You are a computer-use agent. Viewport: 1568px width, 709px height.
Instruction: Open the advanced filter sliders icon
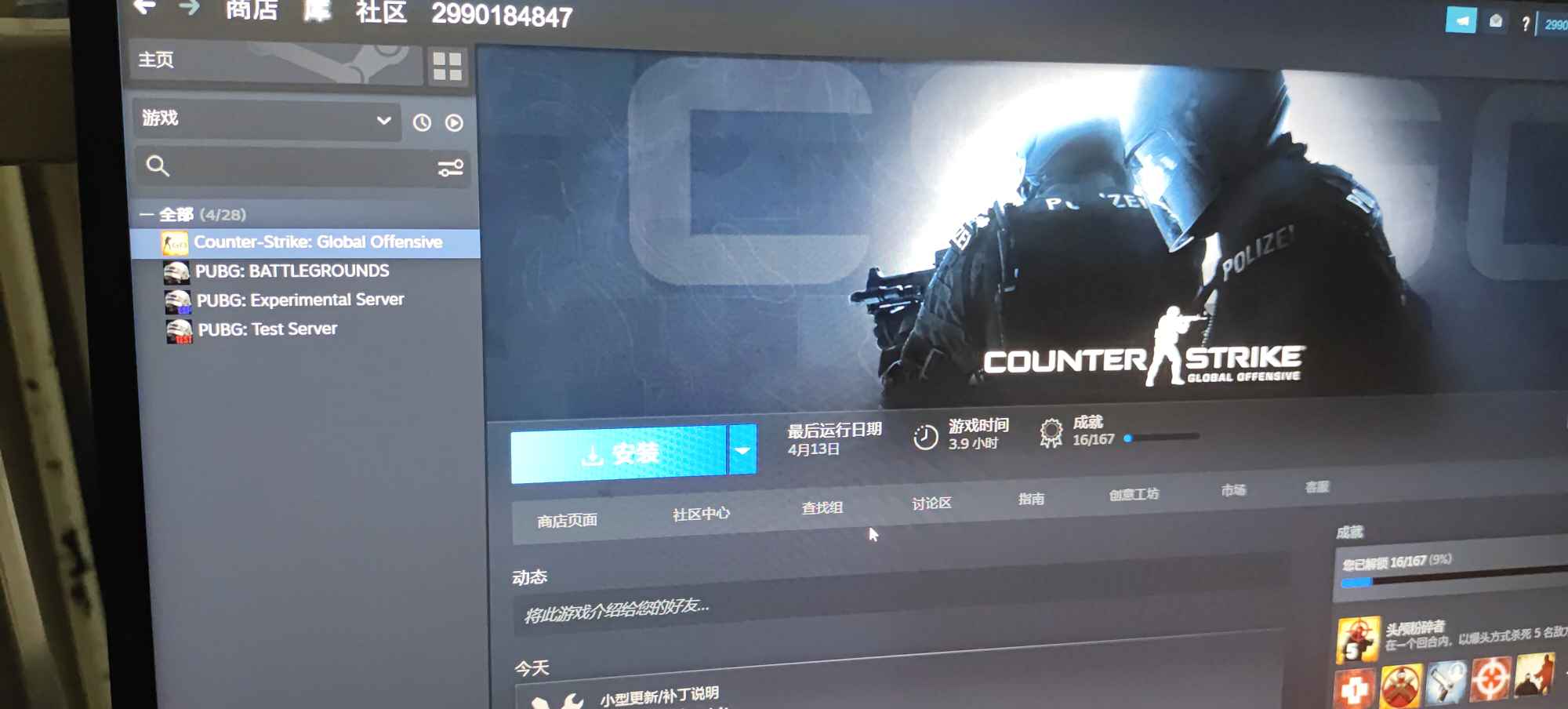point(450,168)
